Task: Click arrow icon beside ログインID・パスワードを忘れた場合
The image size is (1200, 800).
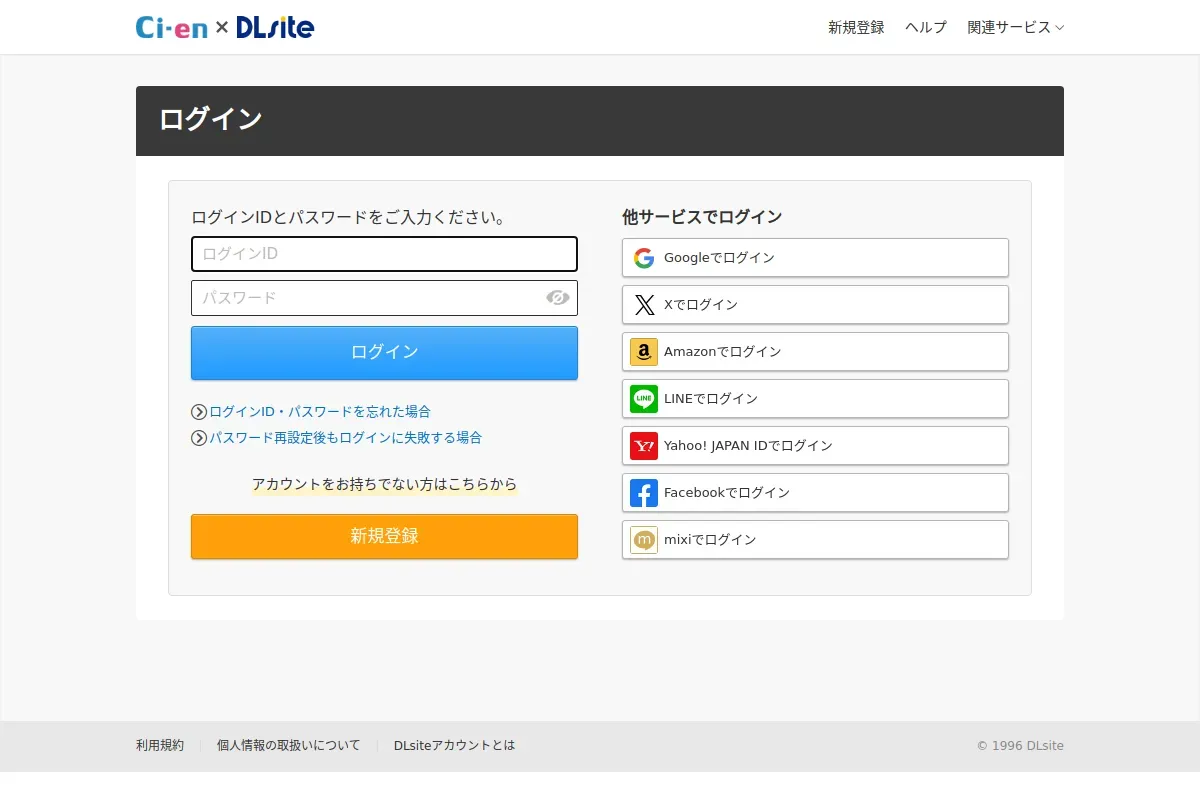Action: (x=199, y=412)
